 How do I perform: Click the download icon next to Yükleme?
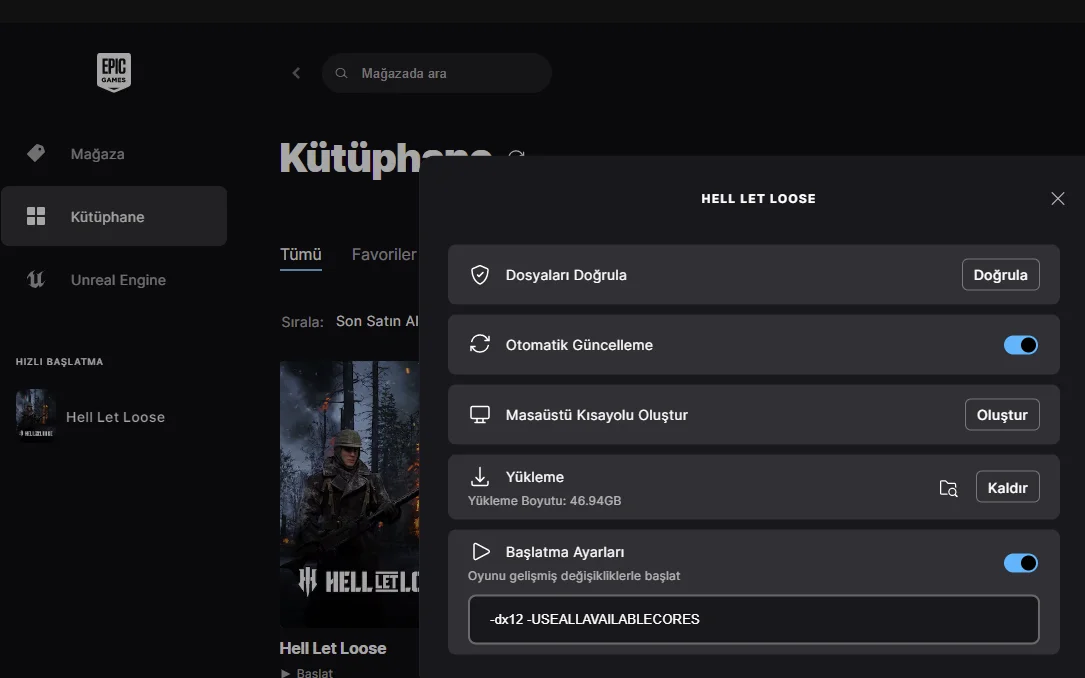point(480,477)
